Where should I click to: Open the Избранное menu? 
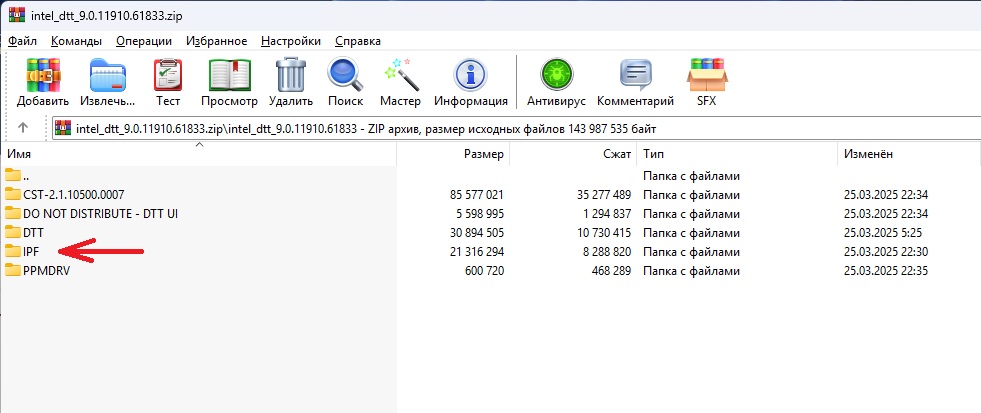pyautogui.click(x=216, y=41)
